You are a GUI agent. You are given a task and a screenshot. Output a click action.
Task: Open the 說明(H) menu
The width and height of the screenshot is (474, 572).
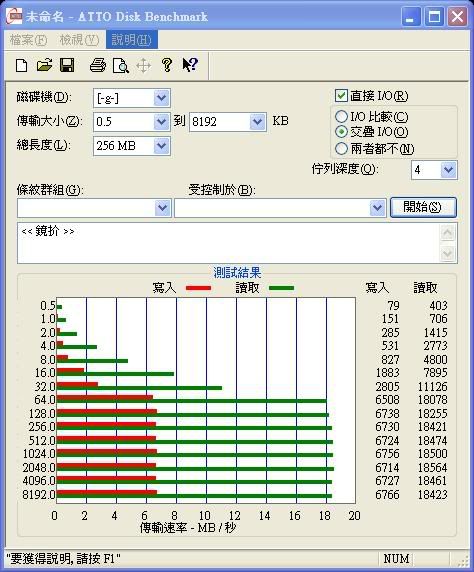[132, 39]
